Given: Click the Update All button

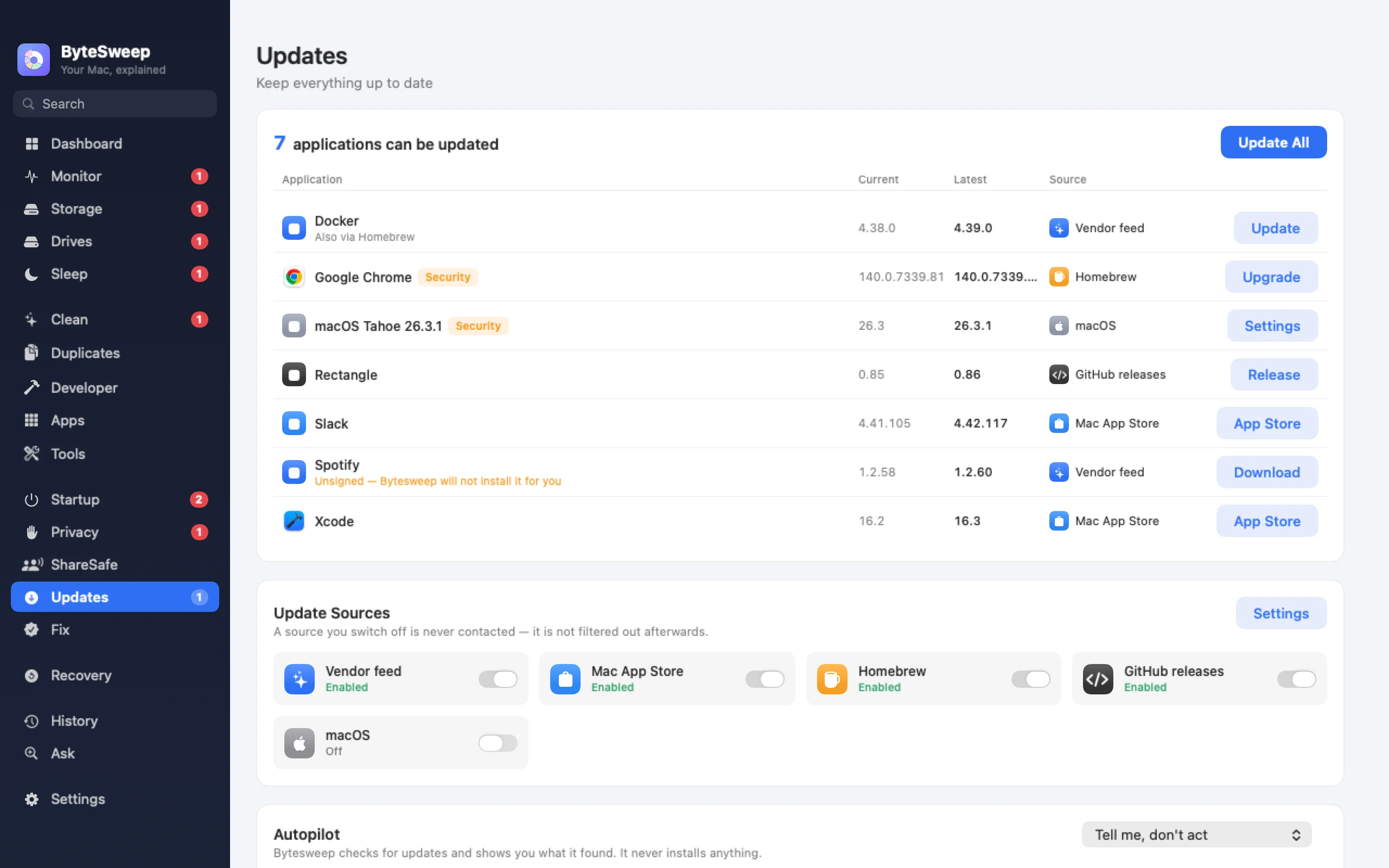Looking at the screenshot, I should [x=1273, y=142].
